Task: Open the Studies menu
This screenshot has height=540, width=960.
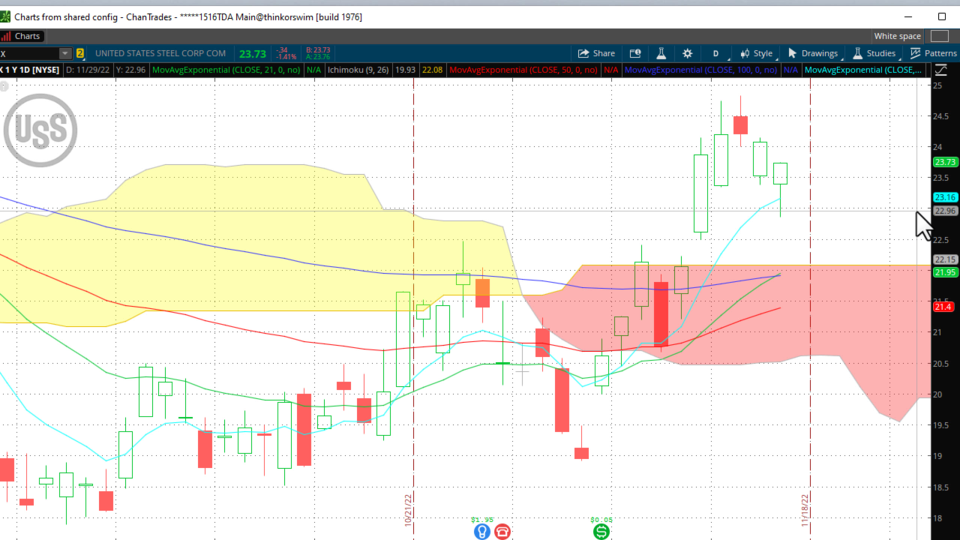Action: click(875, 53)
